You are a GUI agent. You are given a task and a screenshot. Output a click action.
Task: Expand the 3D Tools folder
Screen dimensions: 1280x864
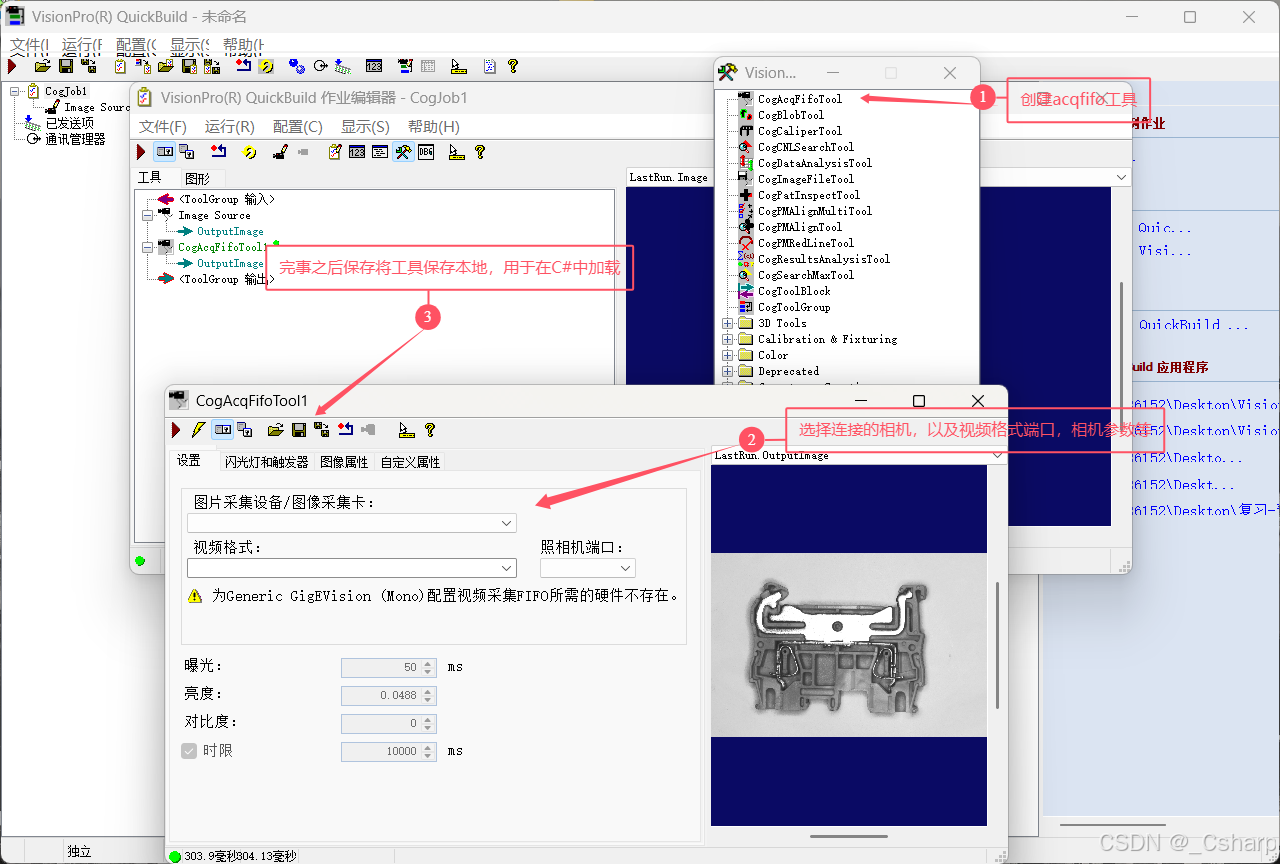(727, 323)
